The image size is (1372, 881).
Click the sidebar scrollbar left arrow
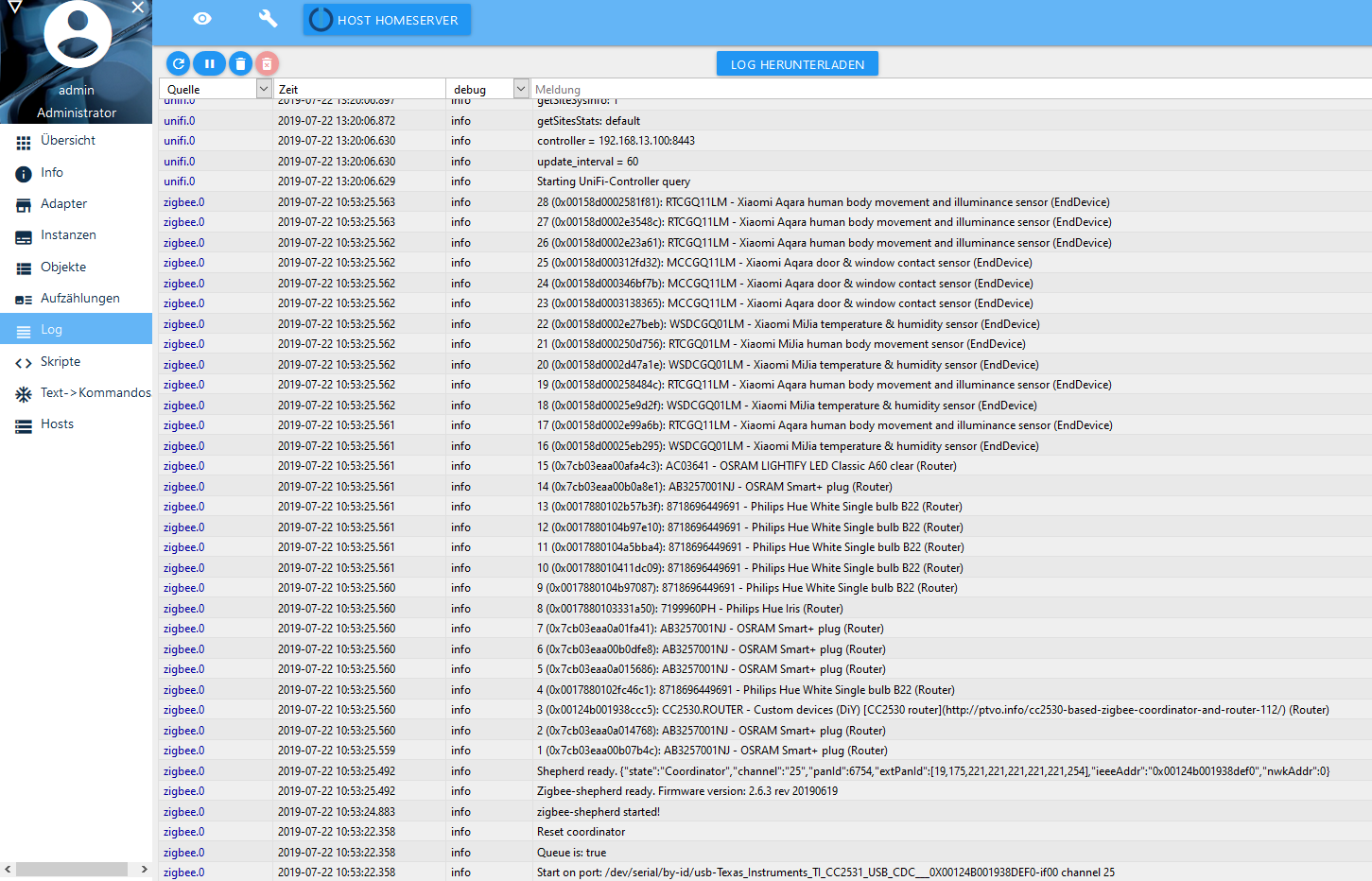tap(8, 869)
